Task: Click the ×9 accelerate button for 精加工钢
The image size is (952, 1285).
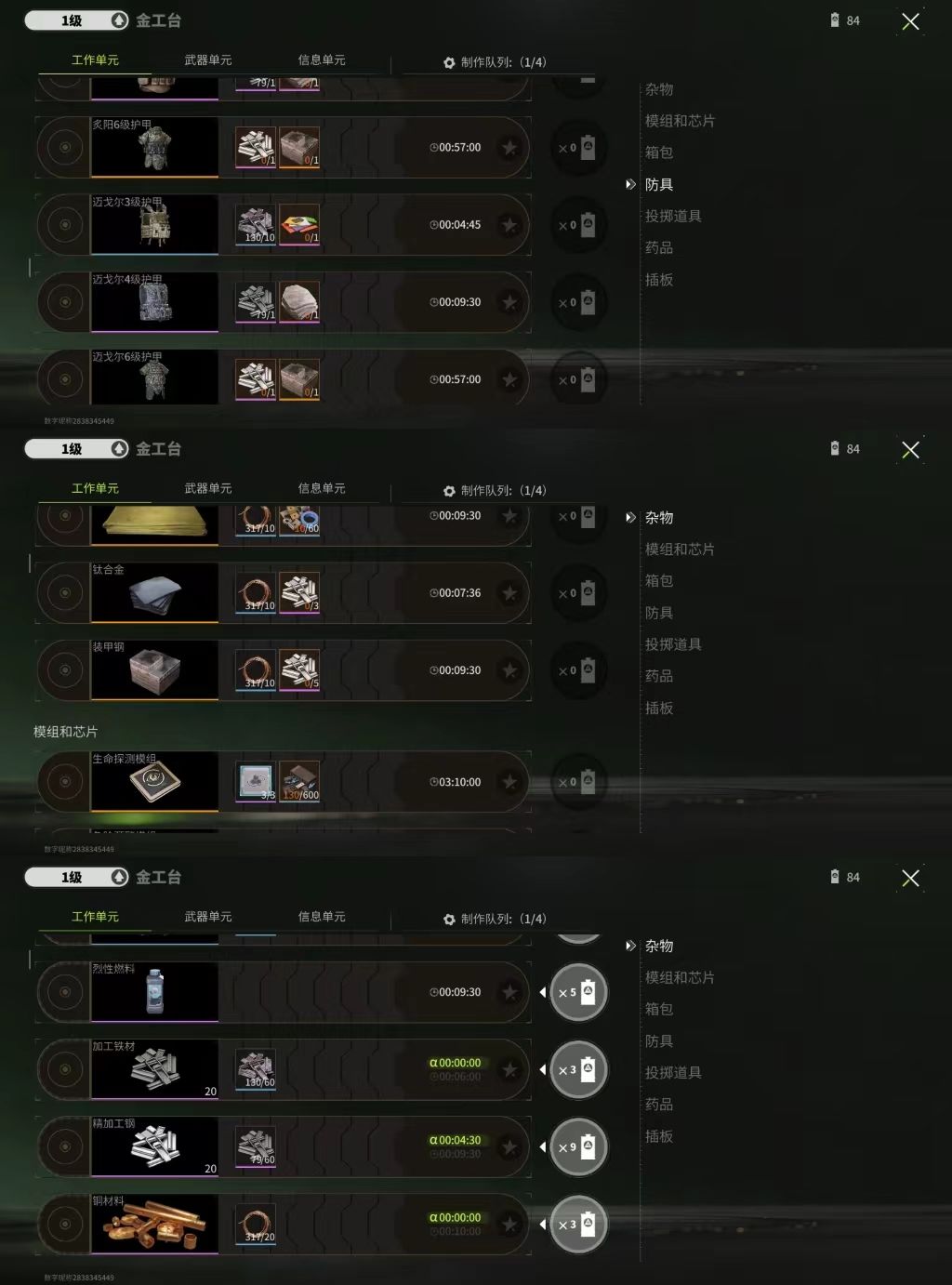Action: point(578,1147)
